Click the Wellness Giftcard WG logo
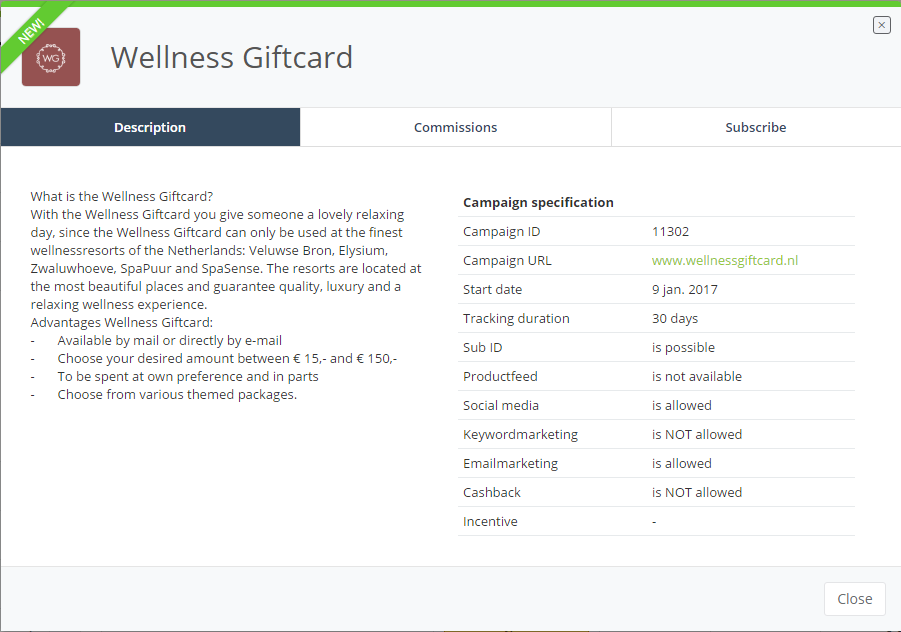Screen dimensions: 901x632 click(x=51, y=57)
